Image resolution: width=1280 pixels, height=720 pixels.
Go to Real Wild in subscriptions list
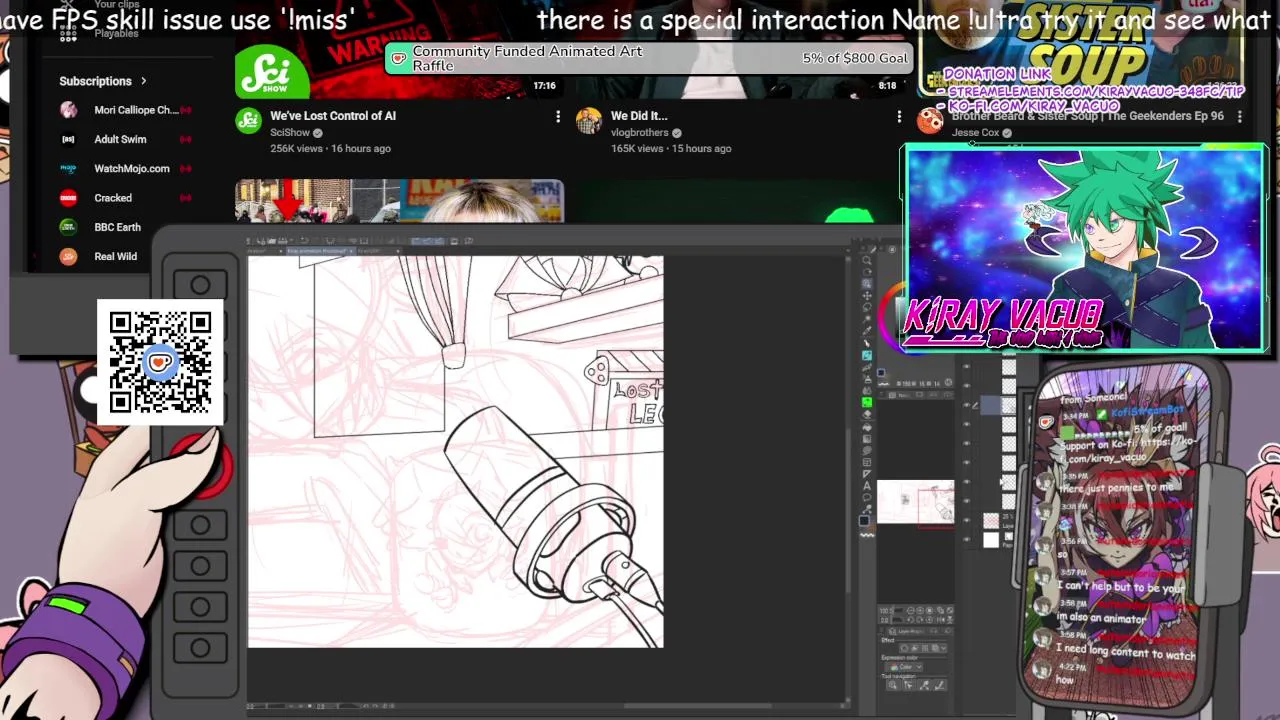point(115,256)
